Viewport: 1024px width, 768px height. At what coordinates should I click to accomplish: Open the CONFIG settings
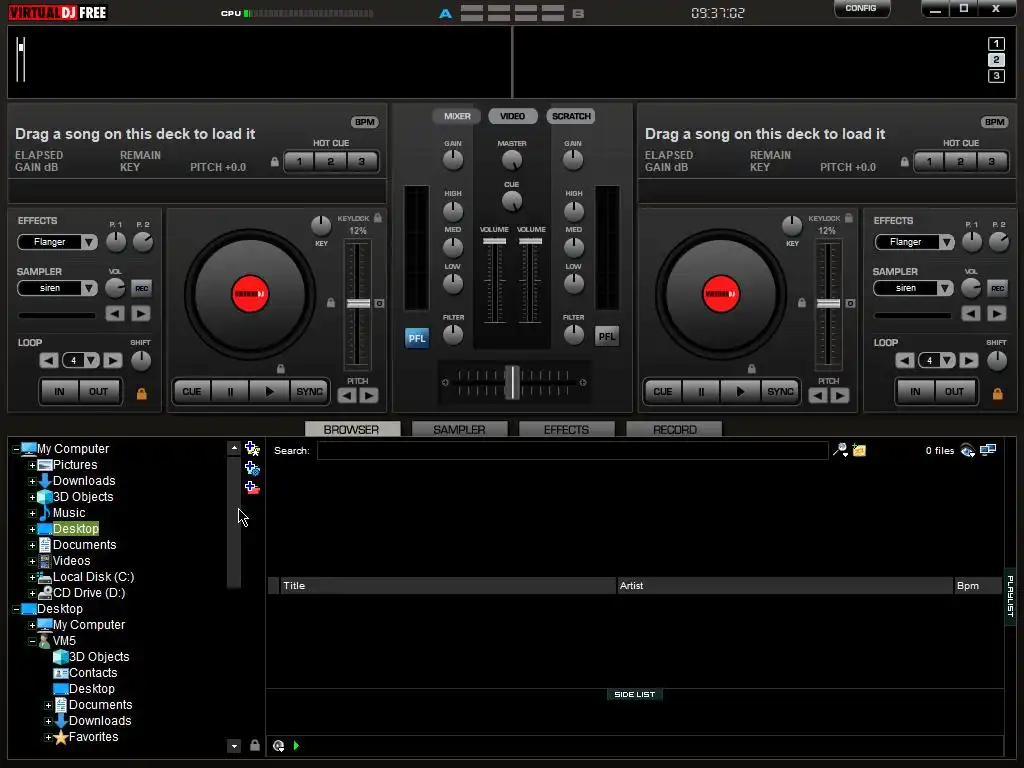click(x=861, y=8)
